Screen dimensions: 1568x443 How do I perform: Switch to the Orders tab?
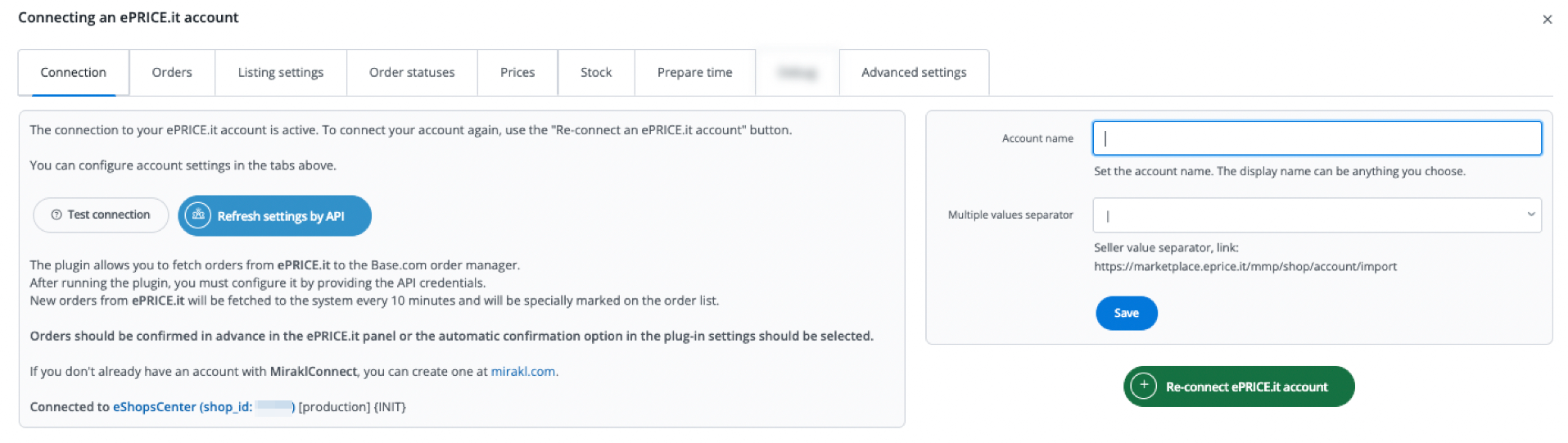tap(172, 73)
